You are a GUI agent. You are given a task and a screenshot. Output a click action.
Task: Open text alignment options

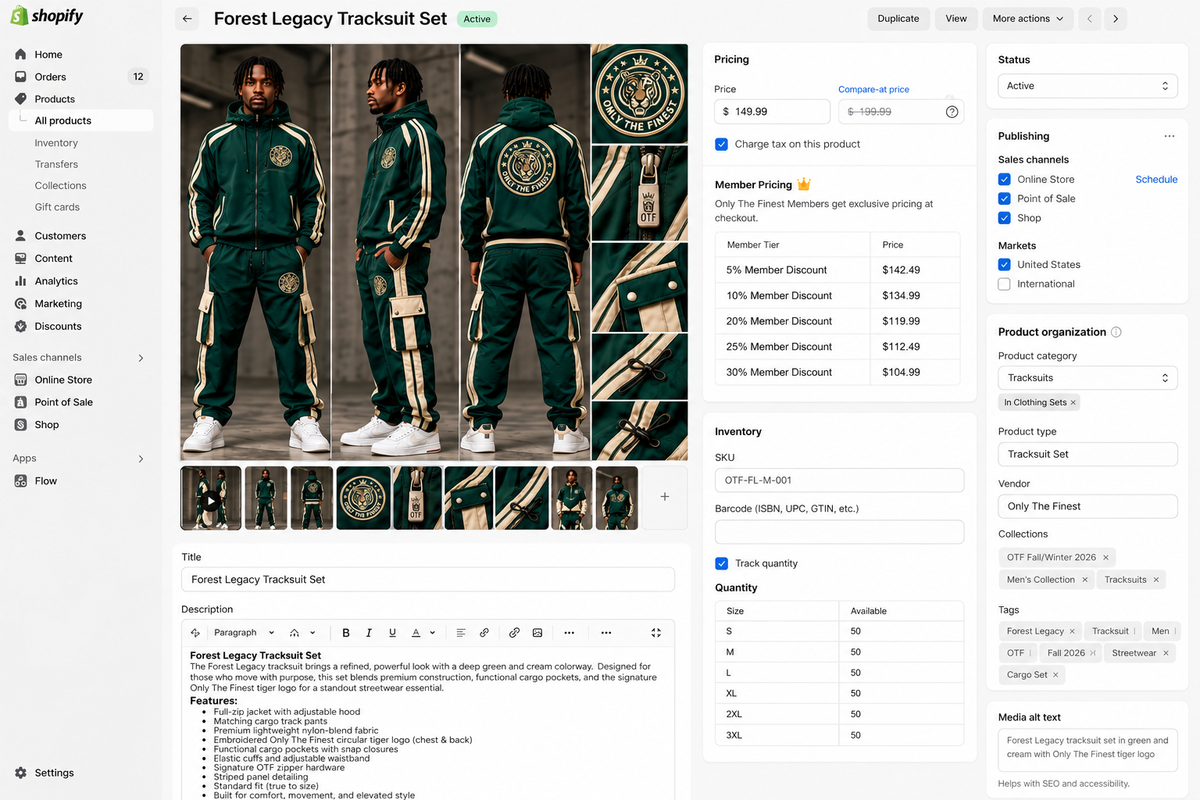(461, 633)
